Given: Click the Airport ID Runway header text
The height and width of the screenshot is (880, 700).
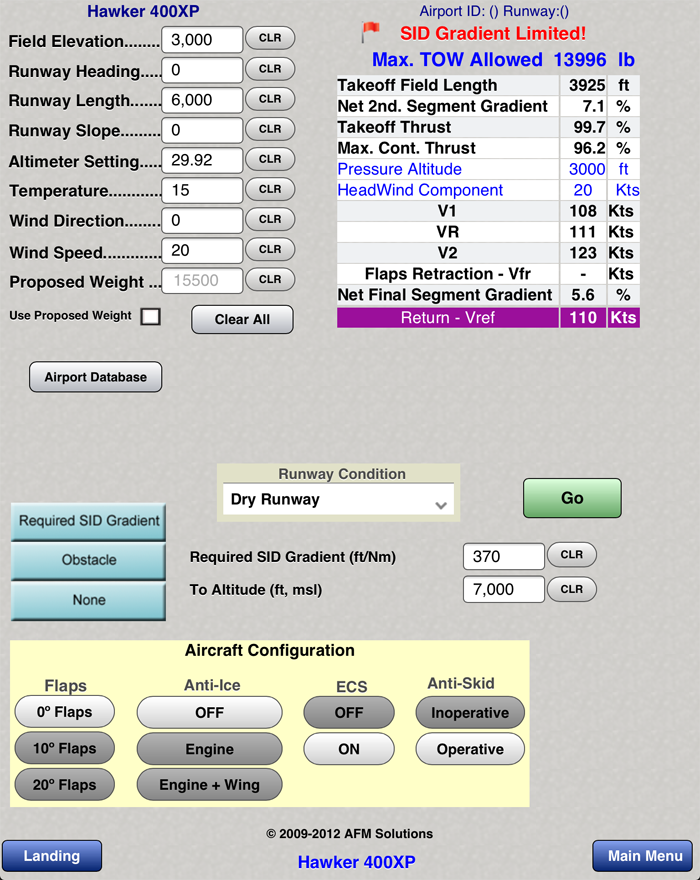Looking at the screenshot, I should [494, 11].
